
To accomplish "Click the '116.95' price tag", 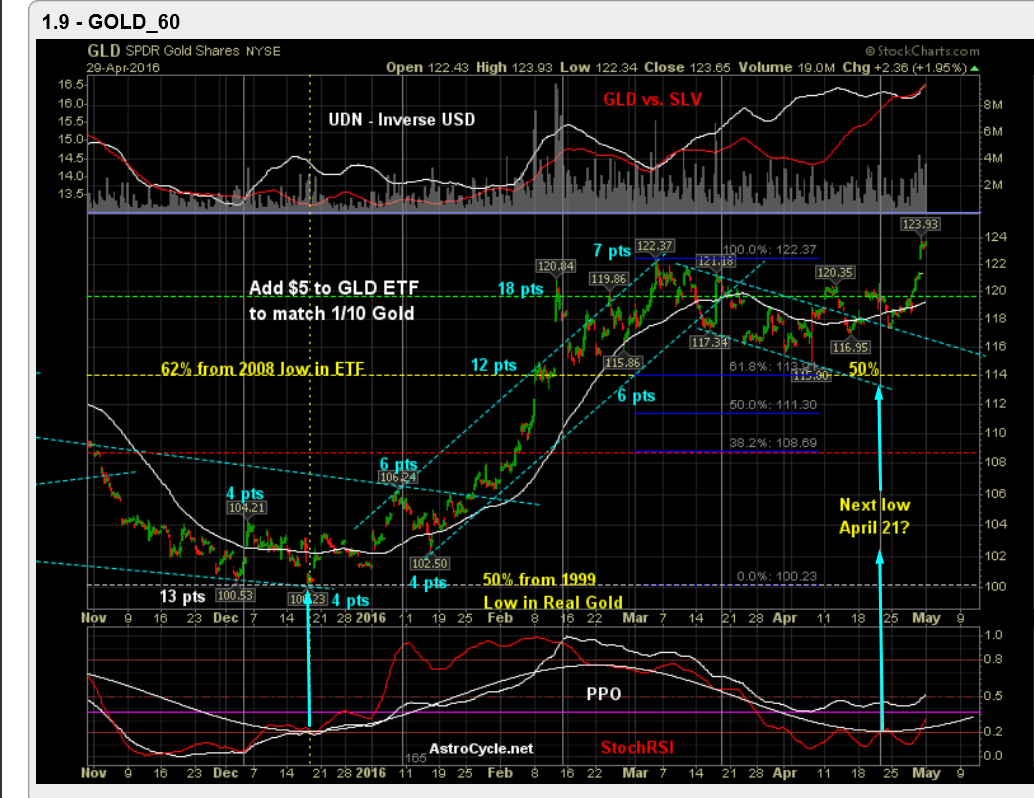I will [850, 348].
